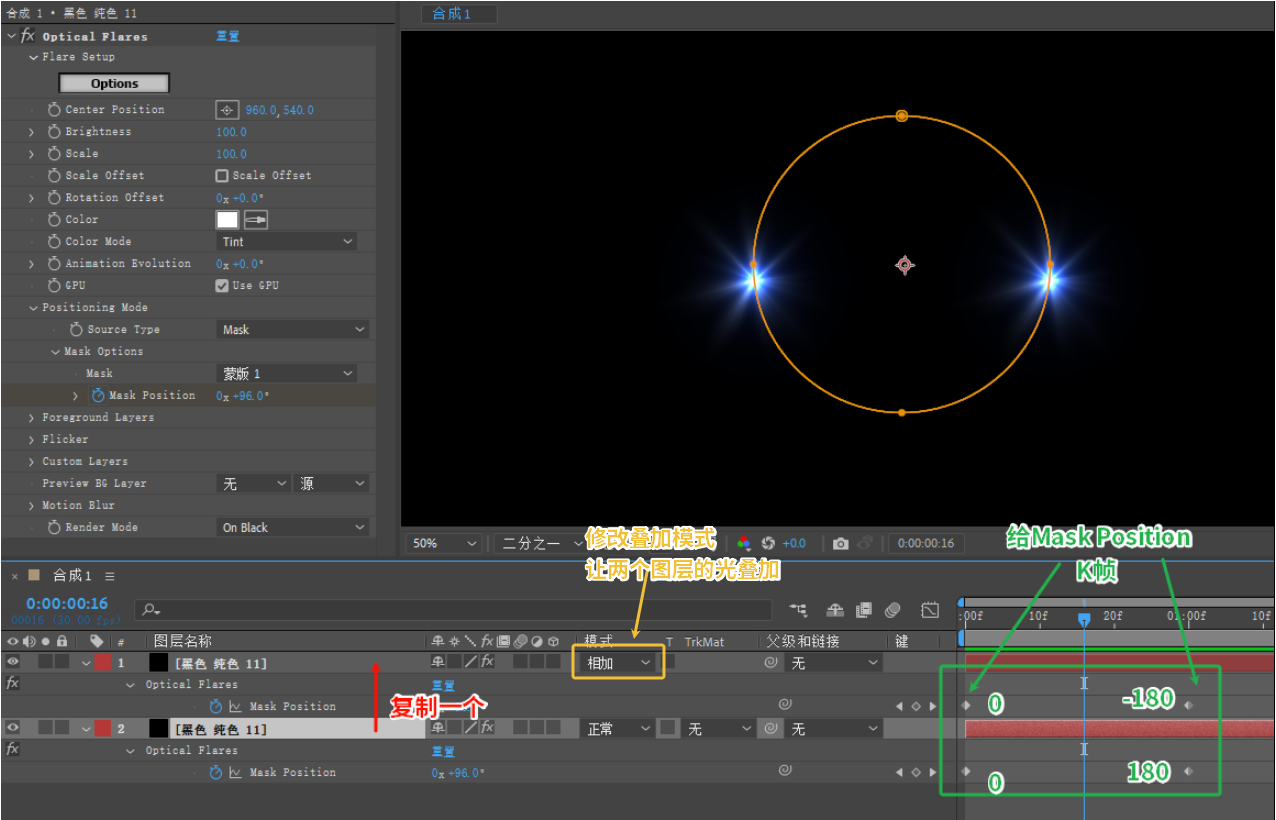Enable the Scale Offset checkbox
Viewport: 1276px width, 820px height.
click(222, 176)
